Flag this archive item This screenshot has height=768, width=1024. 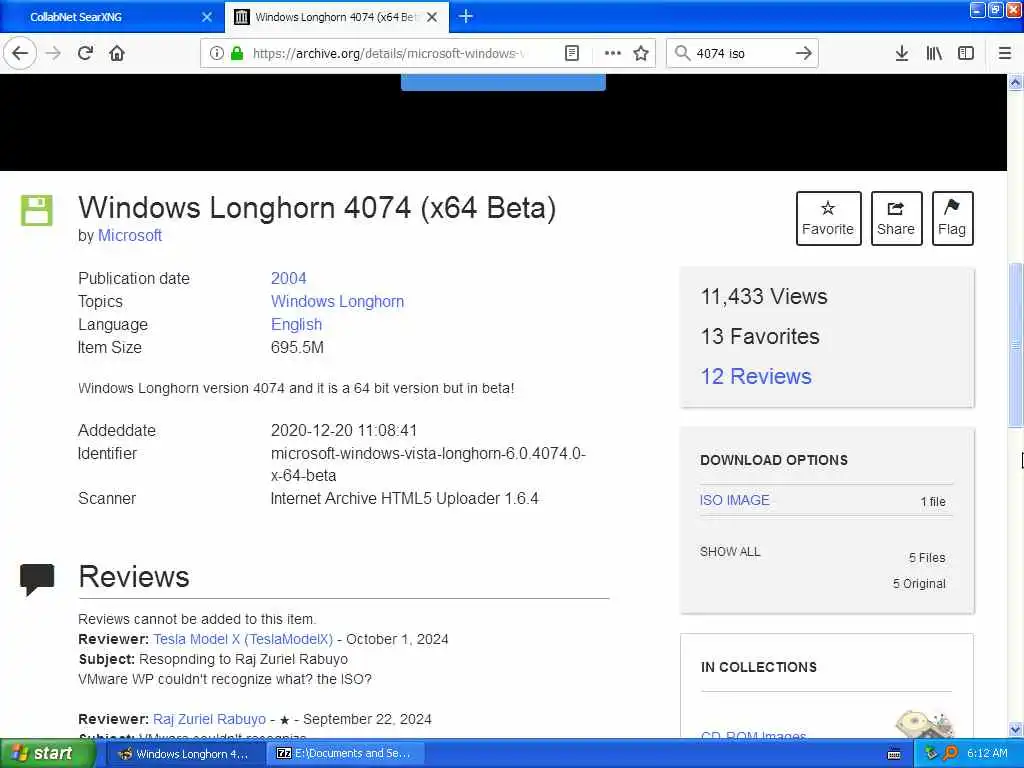(x=952, y=218)
